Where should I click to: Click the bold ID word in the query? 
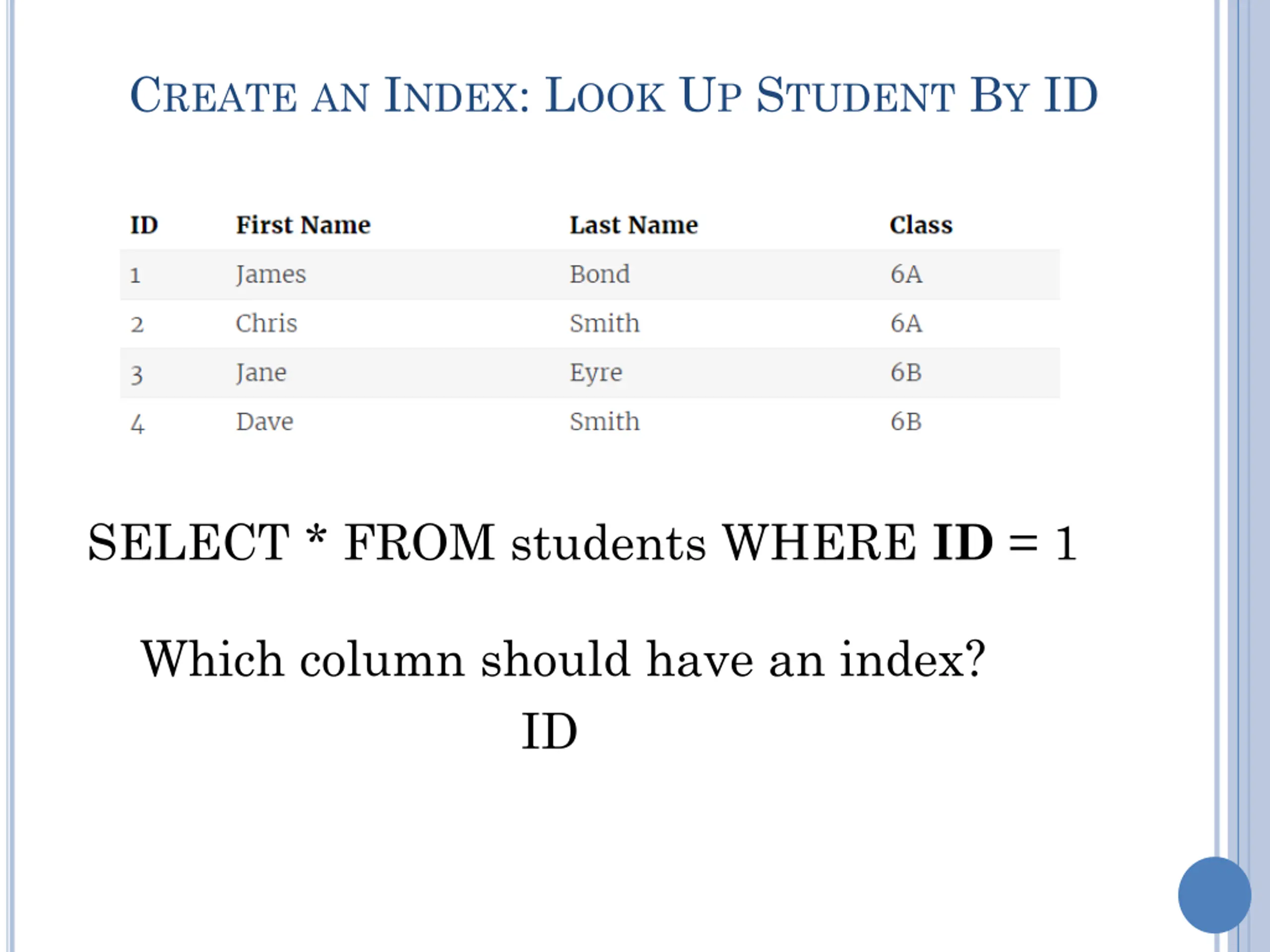coord(962,542)
